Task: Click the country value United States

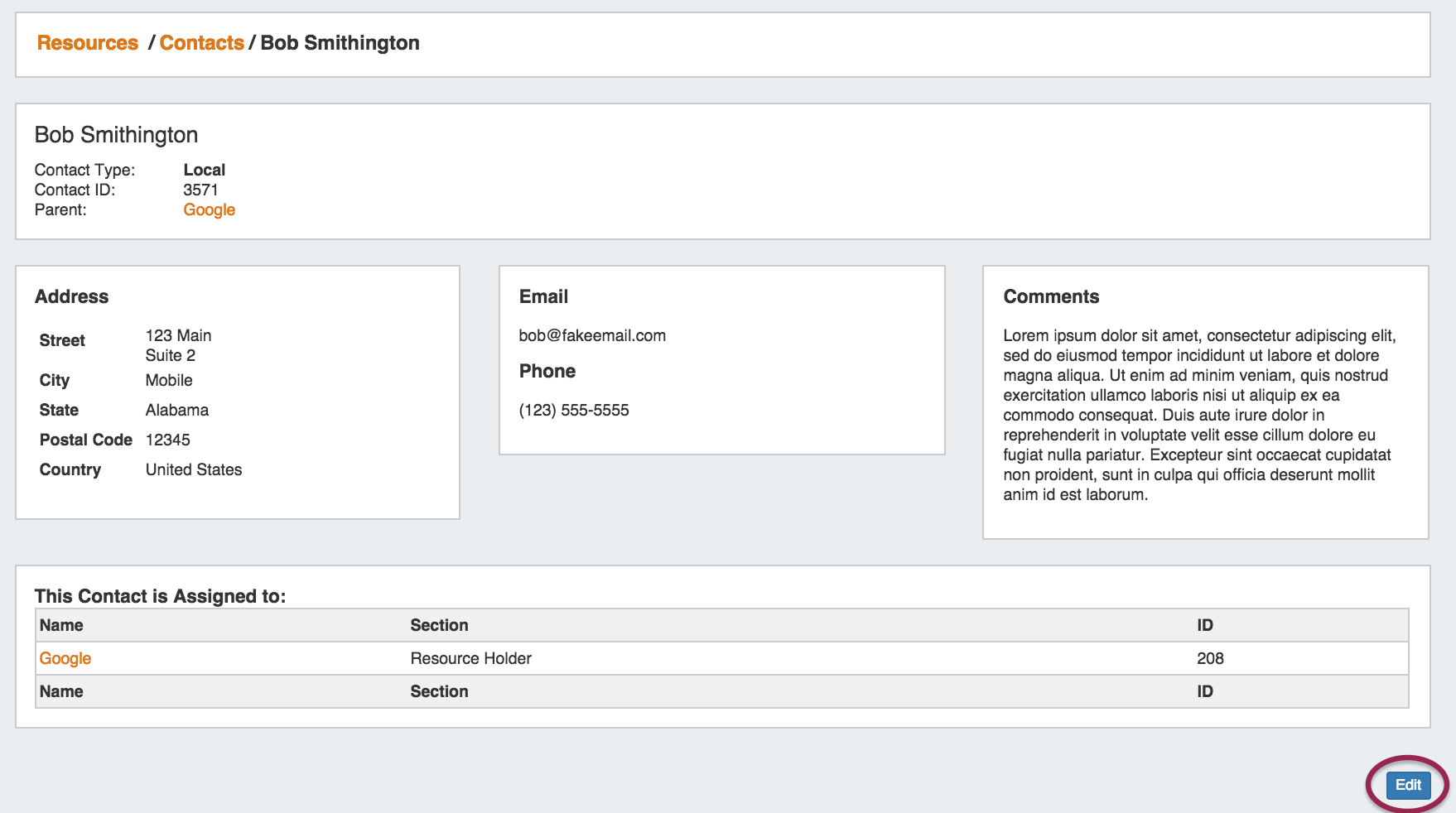Action: [x=194, y=470]
